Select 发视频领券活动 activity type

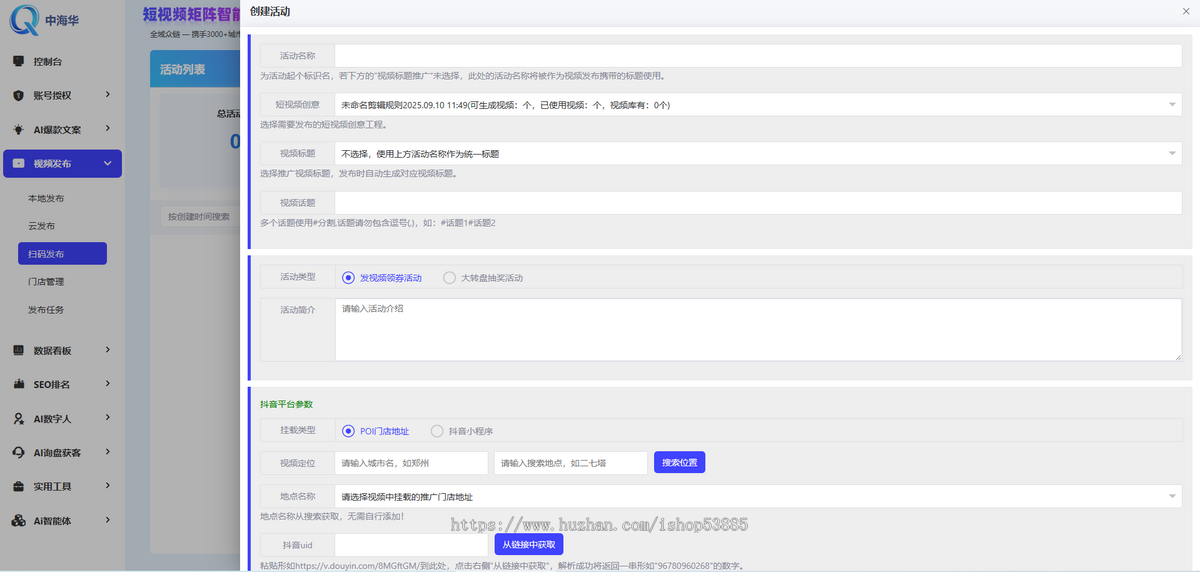382,277
